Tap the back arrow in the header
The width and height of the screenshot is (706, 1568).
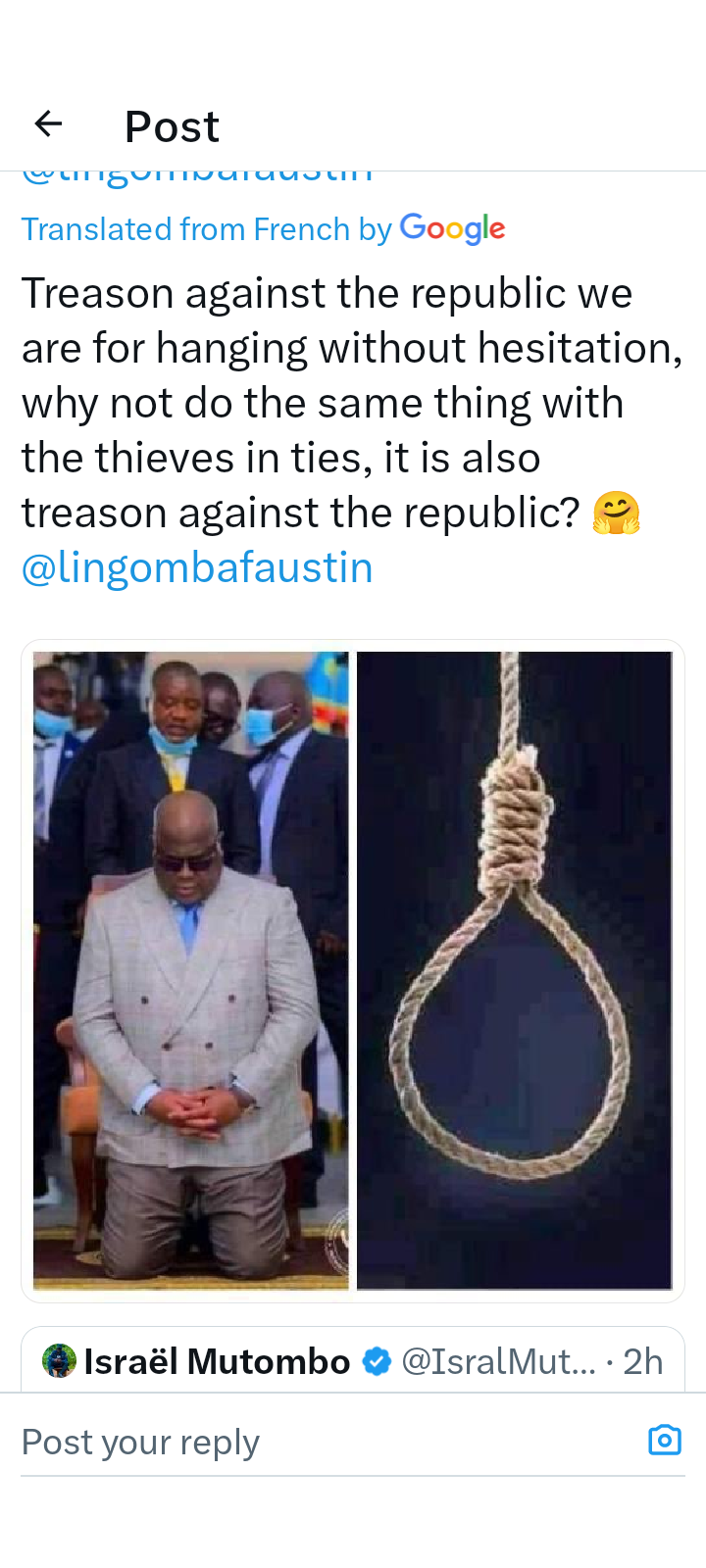pos(48,123)
